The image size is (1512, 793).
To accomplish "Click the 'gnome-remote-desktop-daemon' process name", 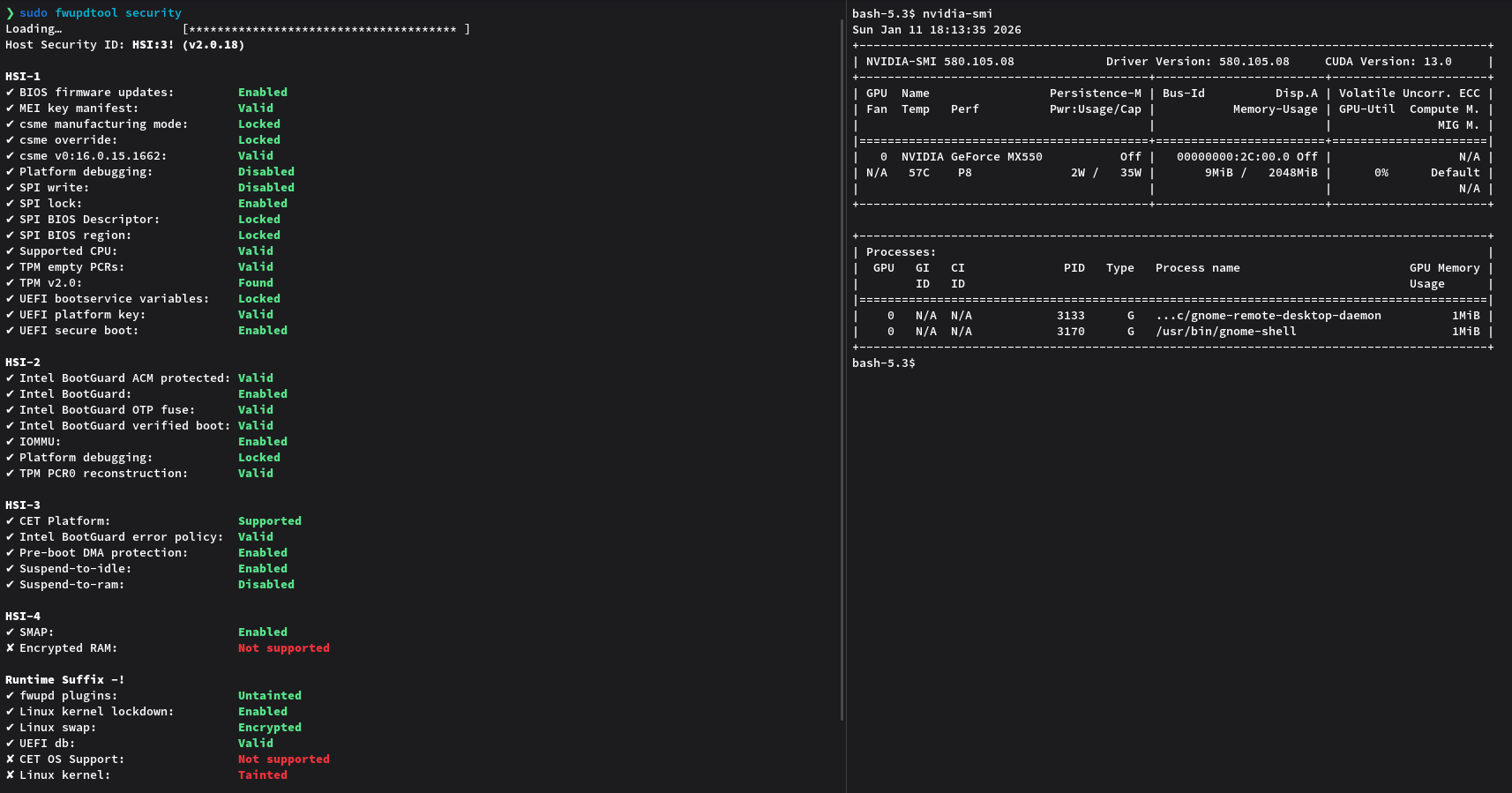I will tap(1269, 316).
